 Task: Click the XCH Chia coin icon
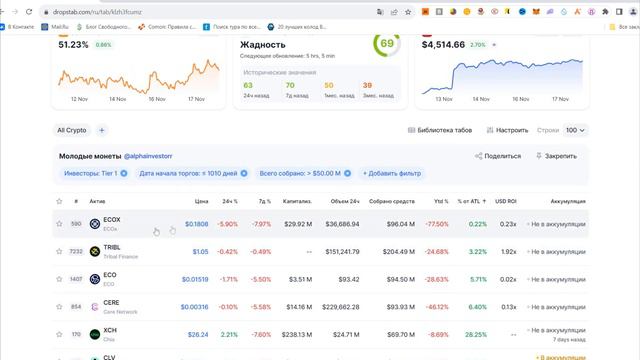pyautogui.click(x=95, y=334)
